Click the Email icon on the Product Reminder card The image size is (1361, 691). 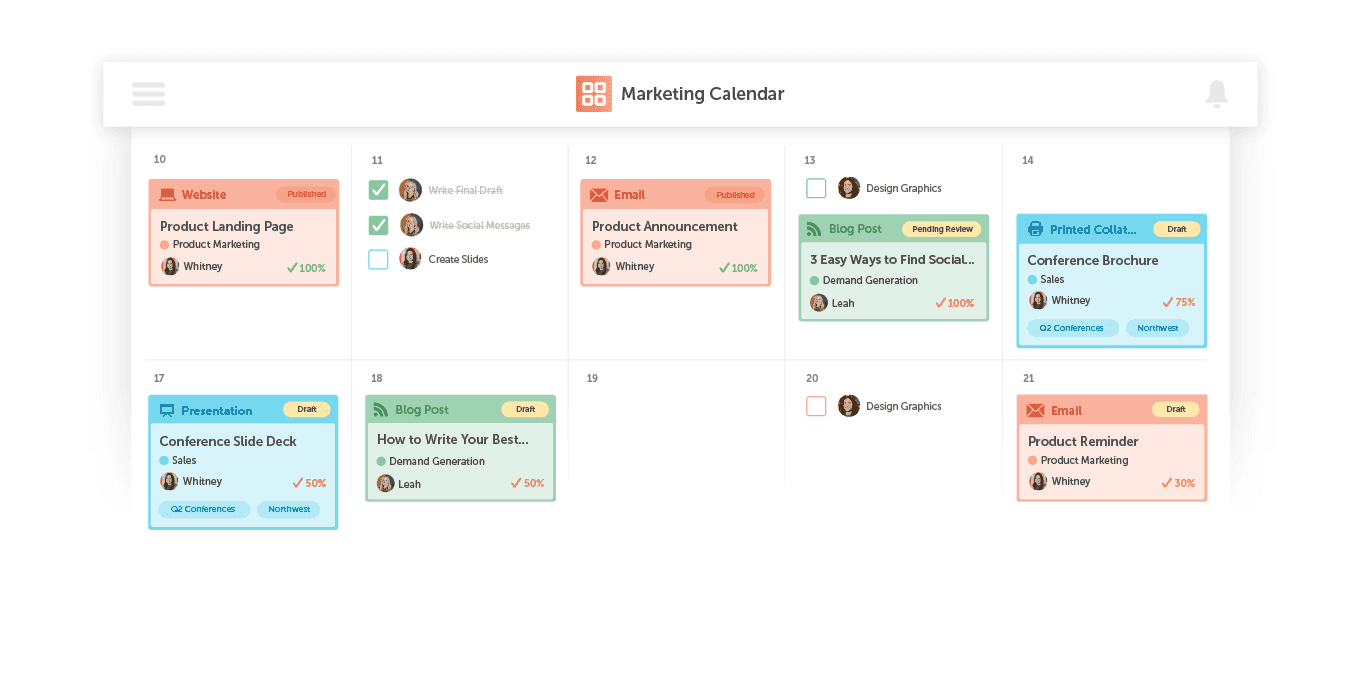[1033, 410]
